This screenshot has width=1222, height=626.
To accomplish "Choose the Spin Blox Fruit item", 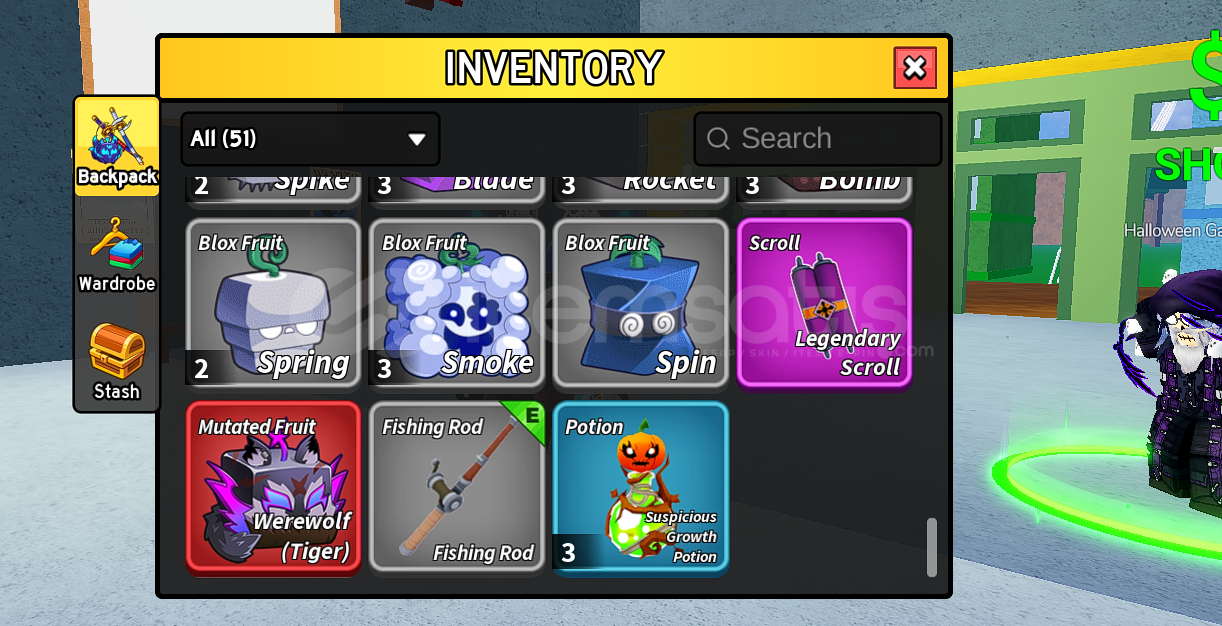I will [641, 303].
